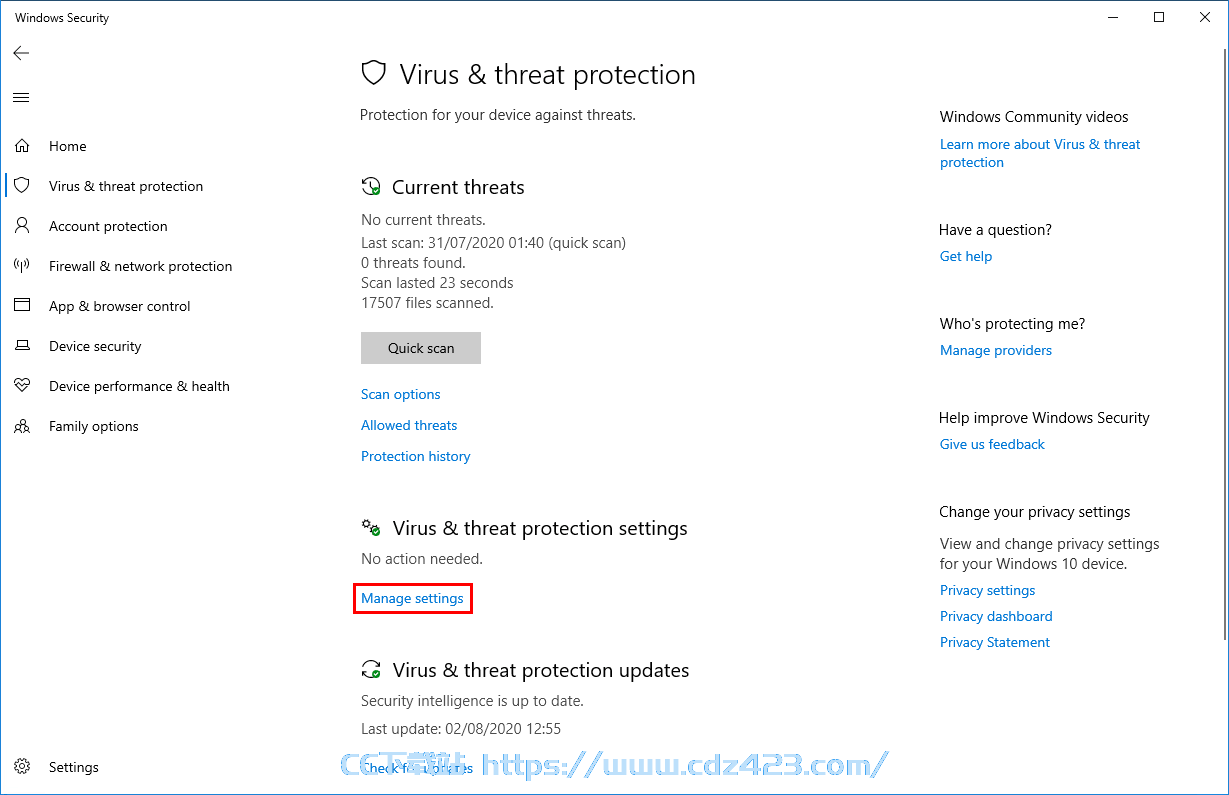The image size is (1229, 795).
Task: Select the Account protection person icon
Action: tap(22, 226)
